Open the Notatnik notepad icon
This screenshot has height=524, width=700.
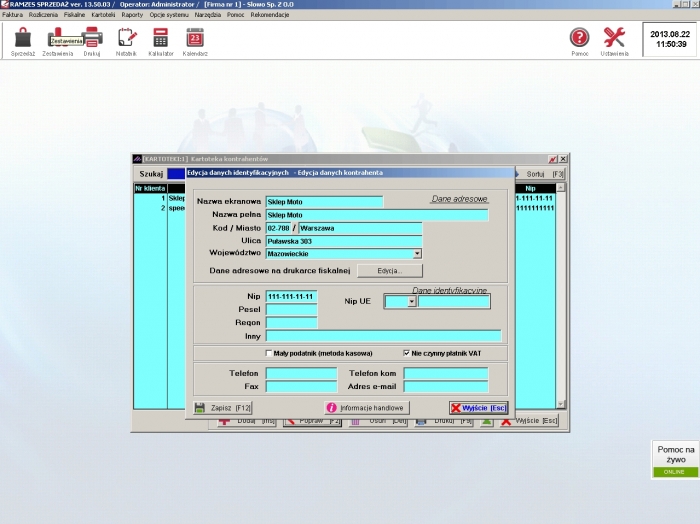126,41
